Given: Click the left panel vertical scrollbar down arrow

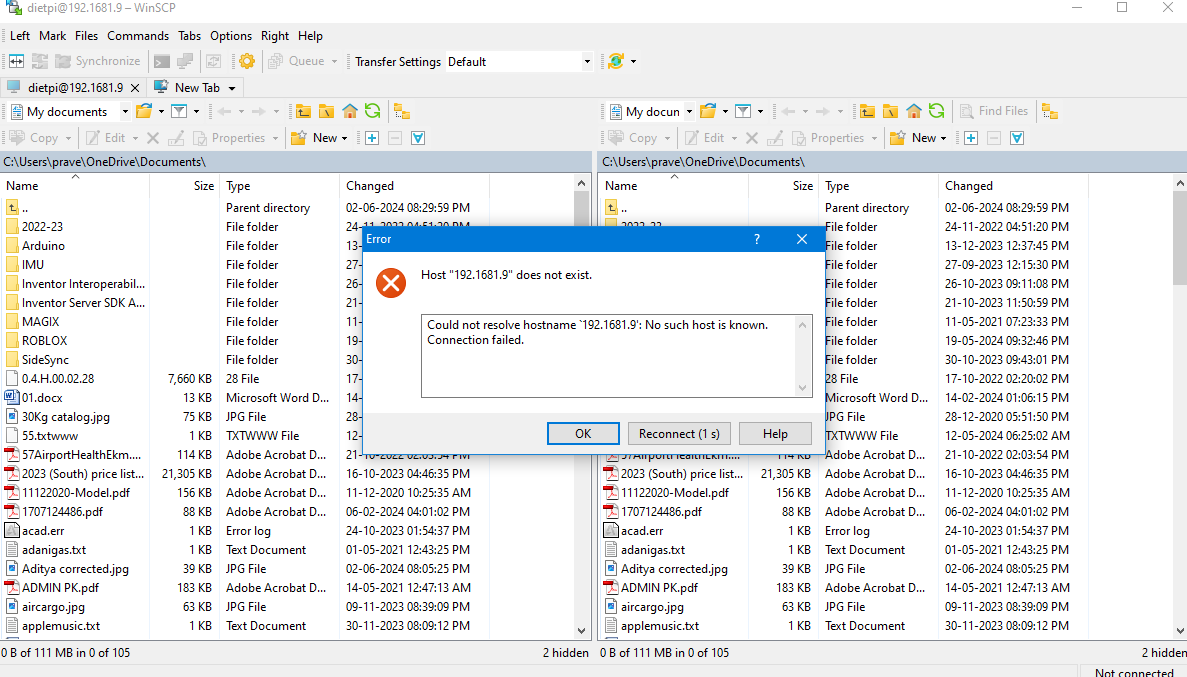Looking at the screenshot, I should 581,630.
